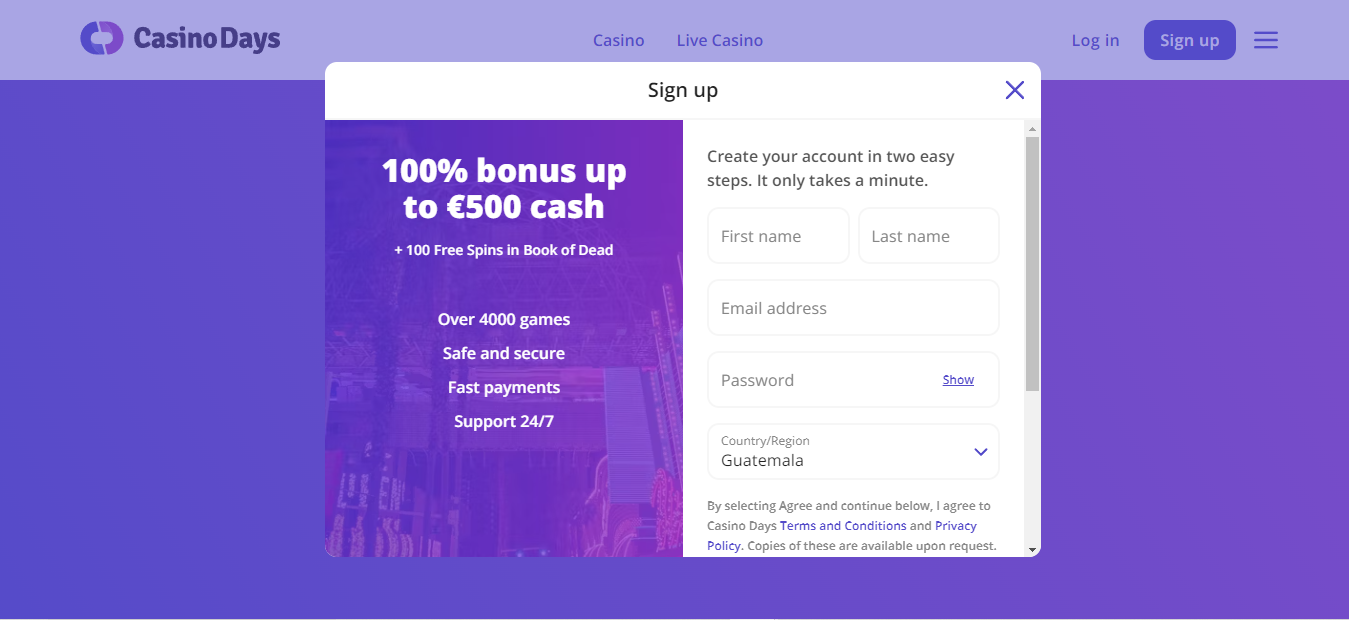
Task: Click the Casino Days logo icon
Action: (102, 38)
